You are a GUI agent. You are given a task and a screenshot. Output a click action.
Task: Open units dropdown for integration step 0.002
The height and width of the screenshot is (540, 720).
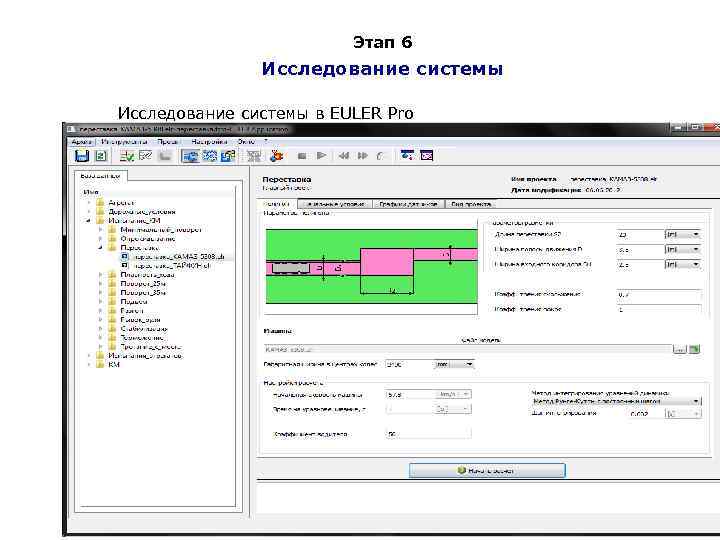683,414
